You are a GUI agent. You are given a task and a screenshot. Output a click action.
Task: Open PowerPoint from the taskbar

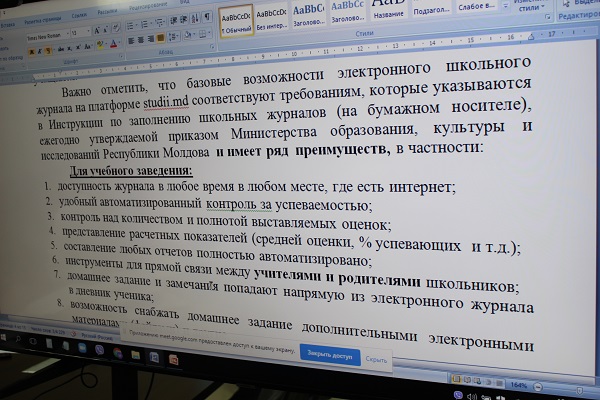(174, 360)
